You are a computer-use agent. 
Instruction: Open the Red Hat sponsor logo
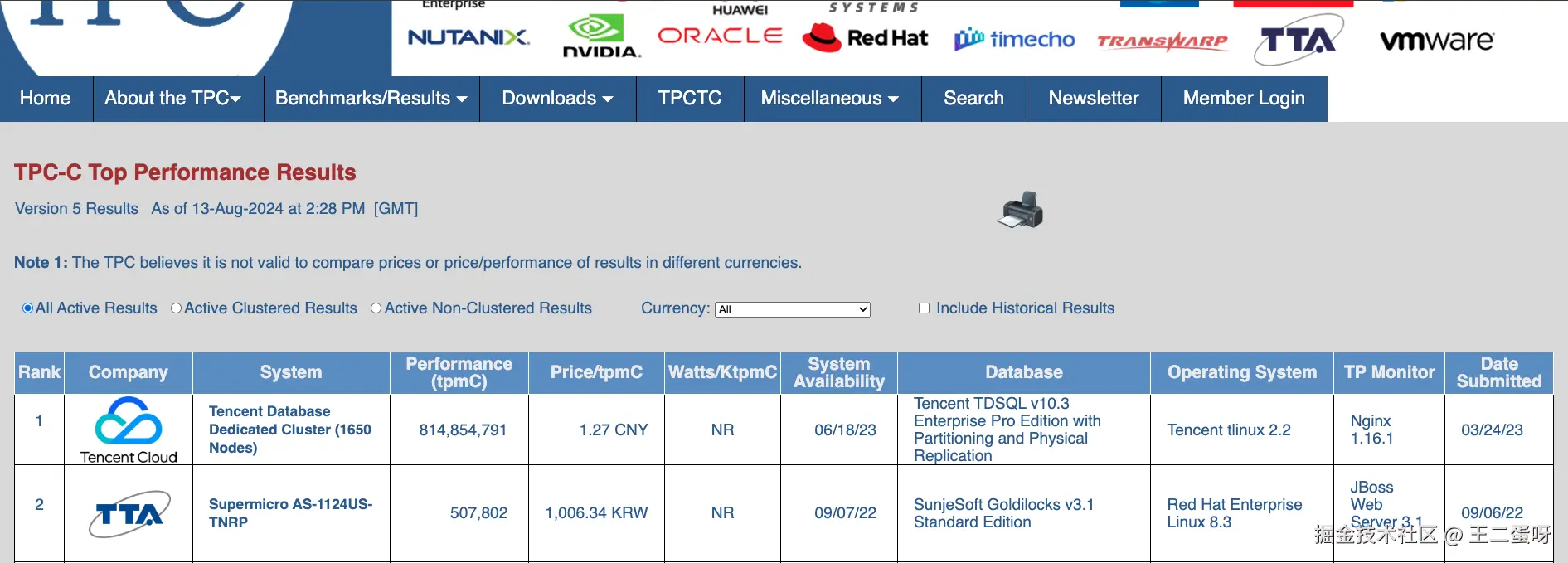(x=865, y=37)
